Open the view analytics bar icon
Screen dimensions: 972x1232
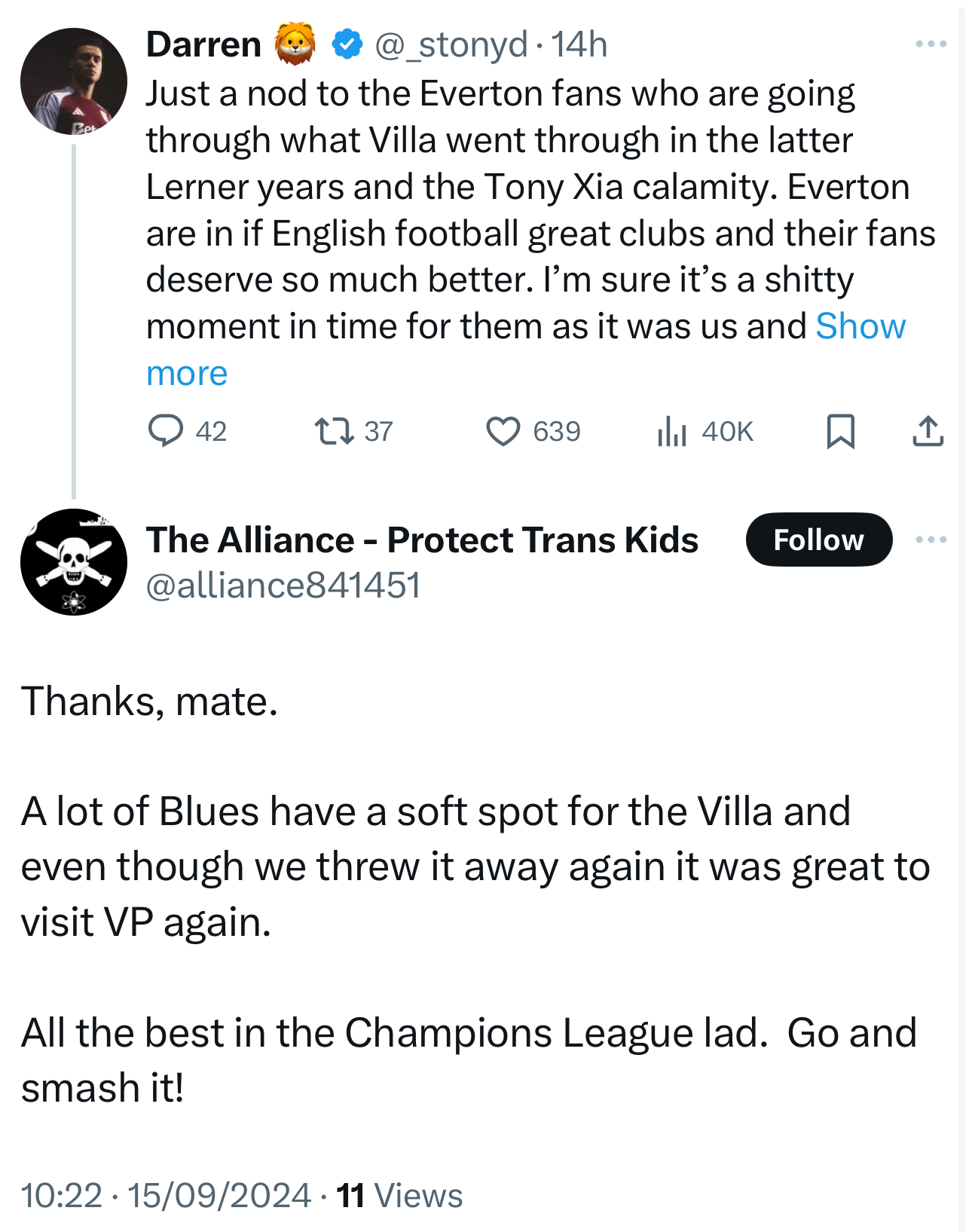click(671, 432)
